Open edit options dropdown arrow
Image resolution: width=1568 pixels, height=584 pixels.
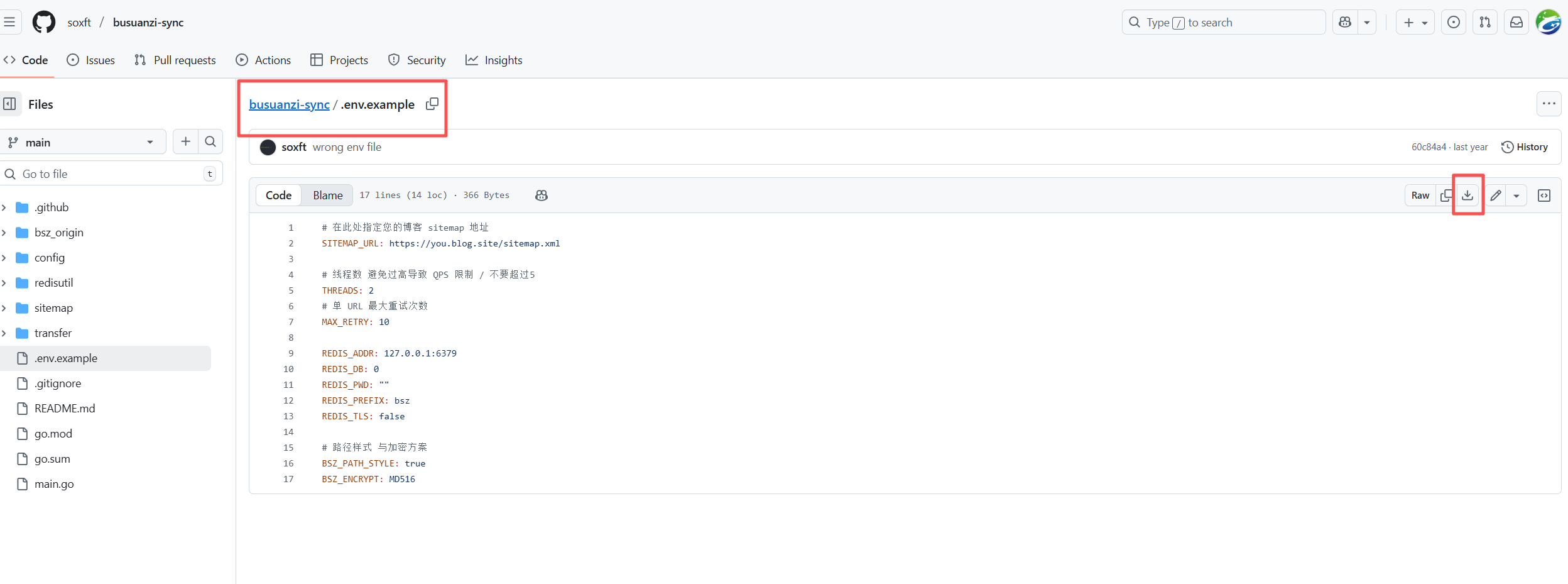(1516, 196)
